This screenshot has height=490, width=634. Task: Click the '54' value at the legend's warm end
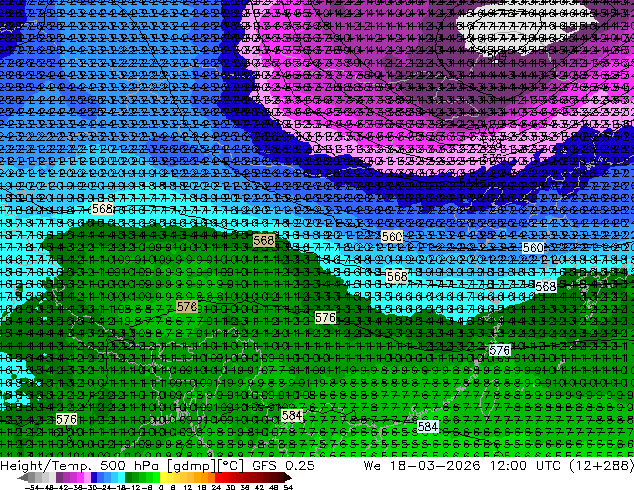click(x=287, y=487)
